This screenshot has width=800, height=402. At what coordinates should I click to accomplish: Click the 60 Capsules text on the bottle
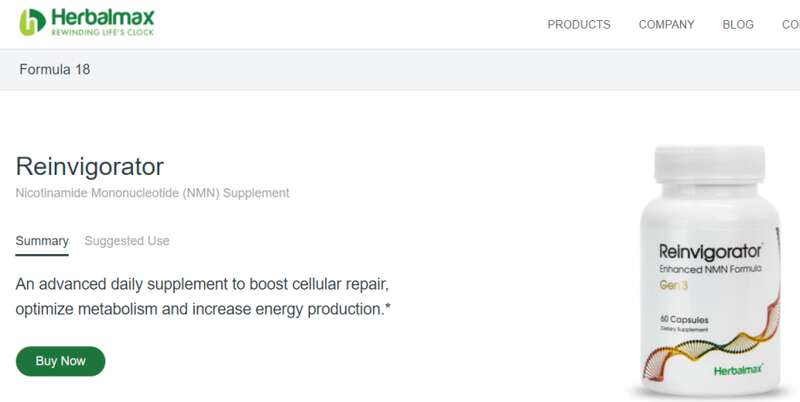click(684, 319)
